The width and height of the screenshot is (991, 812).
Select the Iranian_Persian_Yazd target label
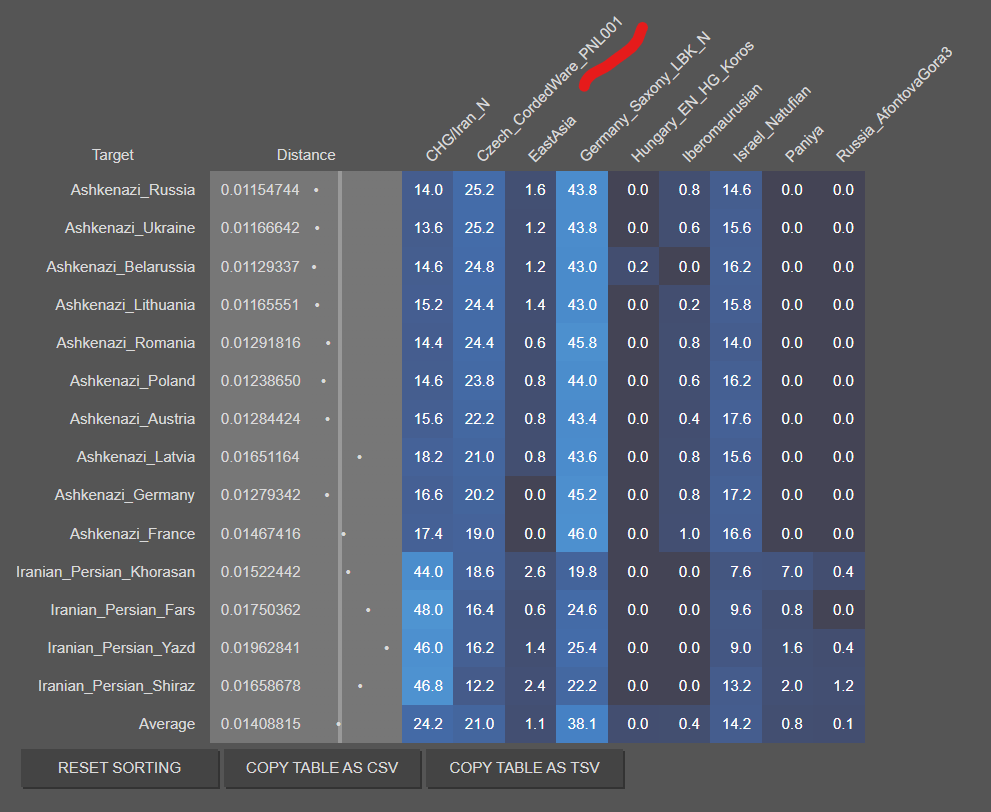[x=121, y=648]
